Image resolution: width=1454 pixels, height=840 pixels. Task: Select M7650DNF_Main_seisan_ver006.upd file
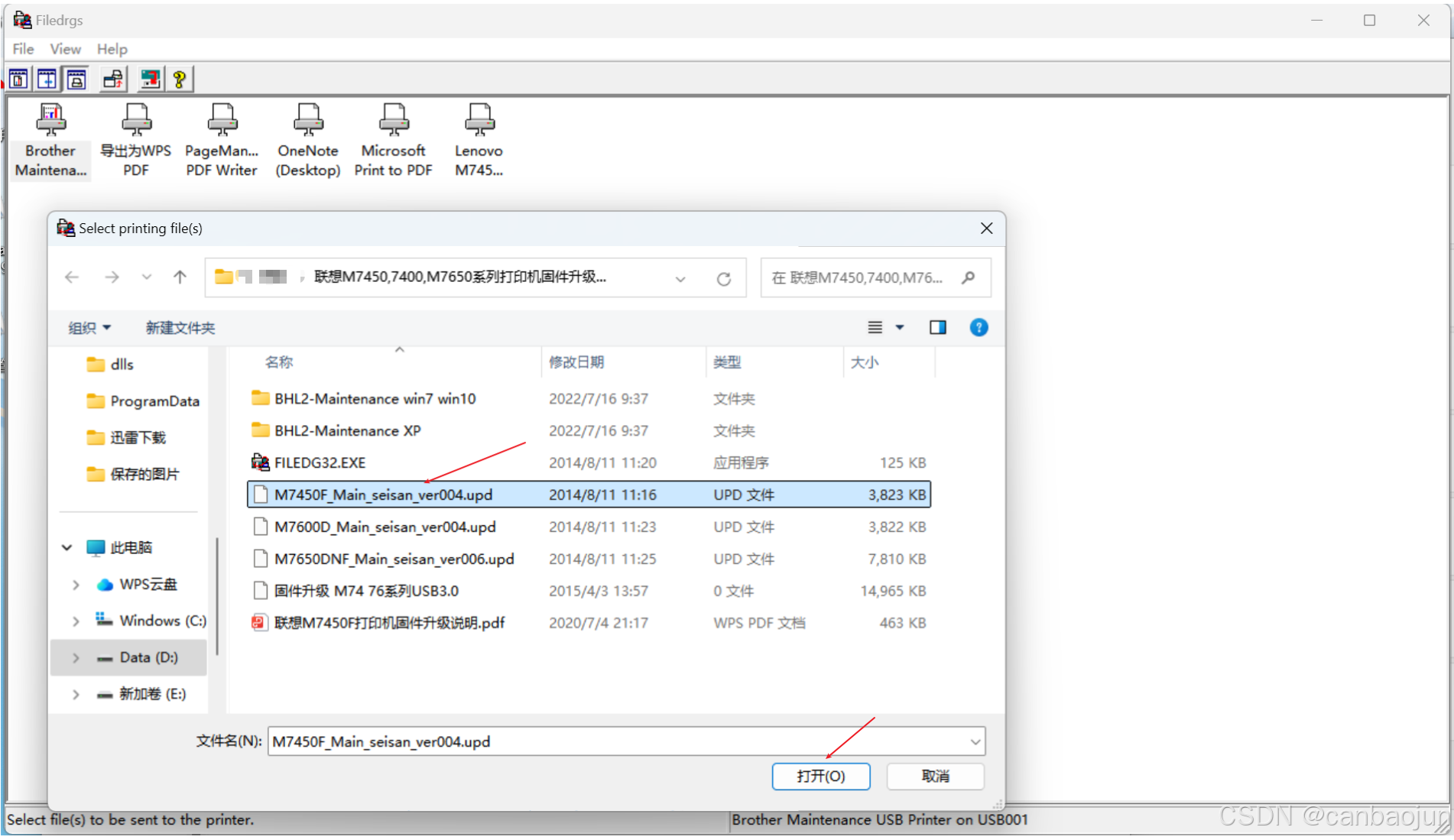pyautogui.click(x=589, y=559)
